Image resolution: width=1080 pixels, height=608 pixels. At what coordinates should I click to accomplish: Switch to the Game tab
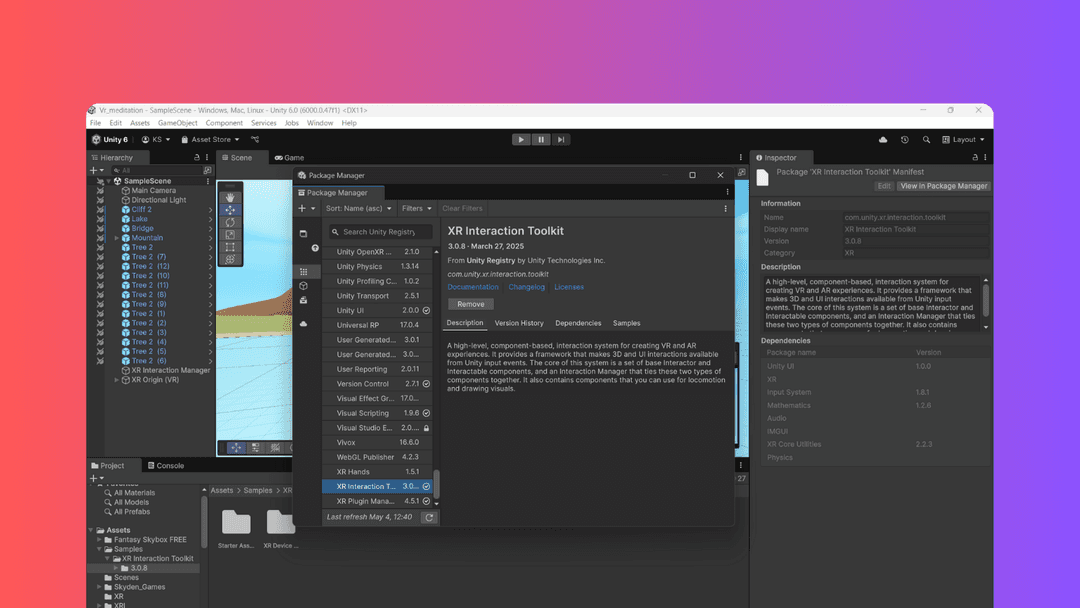(x=289, y=158)
